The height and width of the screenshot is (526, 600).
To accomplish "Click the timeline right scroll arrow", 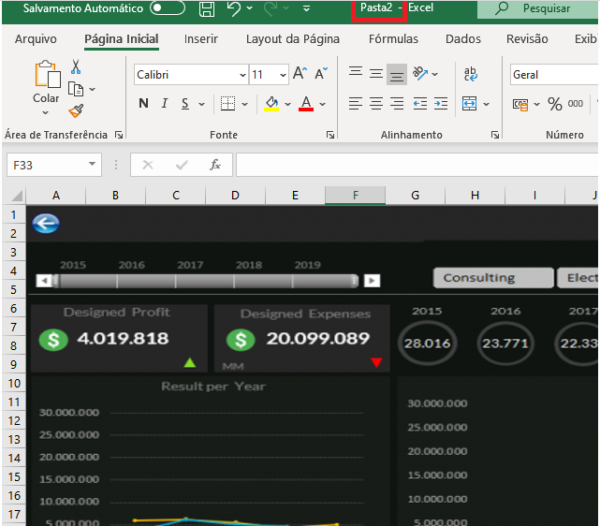I will [372, 281].
